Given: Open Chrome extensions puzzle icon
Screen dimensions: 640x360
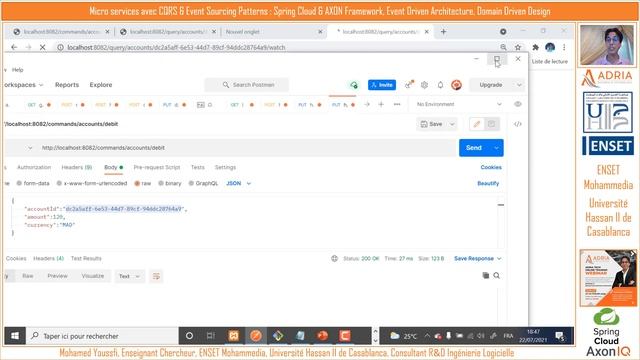Looking at the screenshot, I should [536, 47].
